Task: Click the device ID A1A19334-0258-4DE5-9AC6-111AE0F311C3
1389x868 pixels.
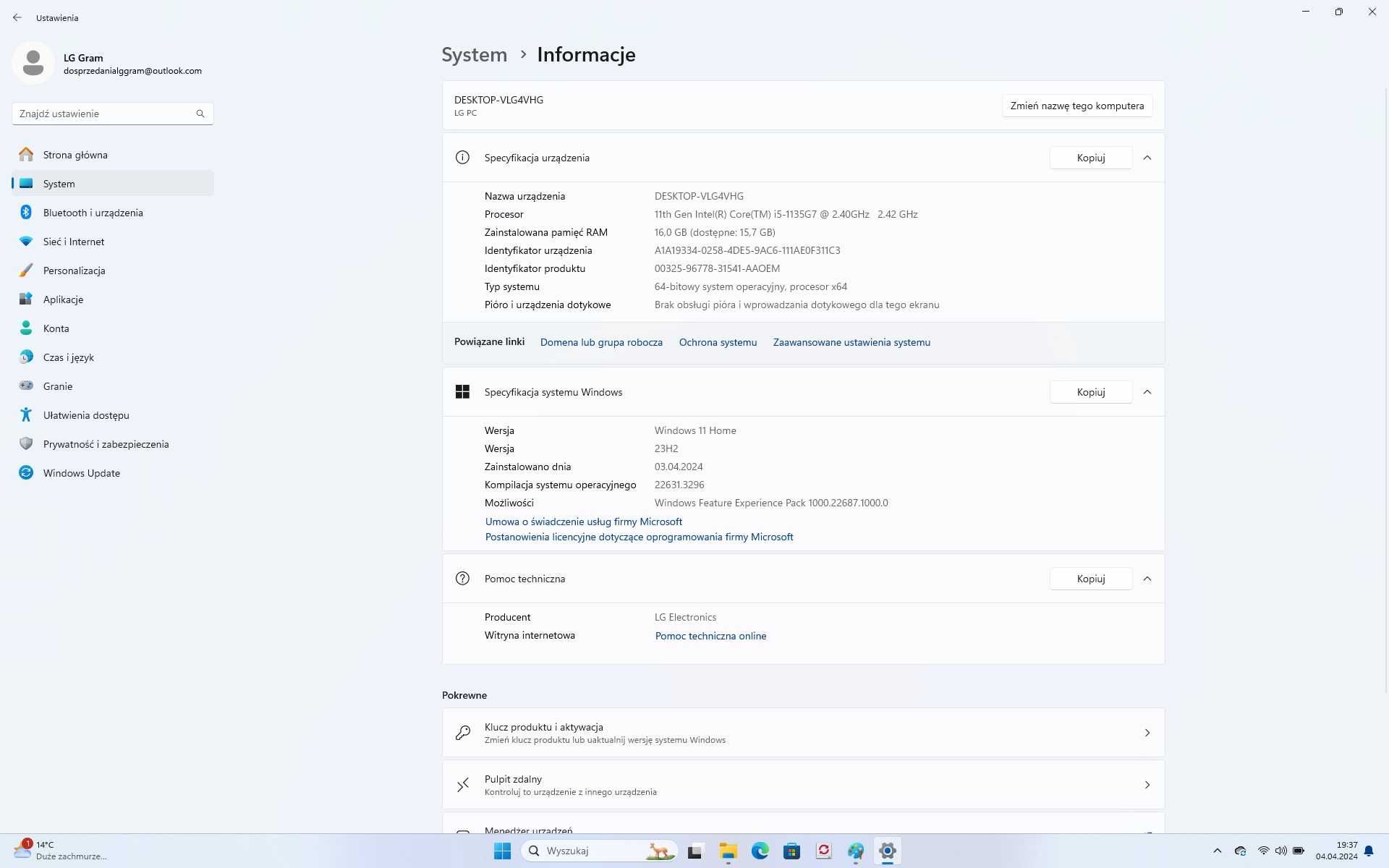Action: tap(747, 250)
